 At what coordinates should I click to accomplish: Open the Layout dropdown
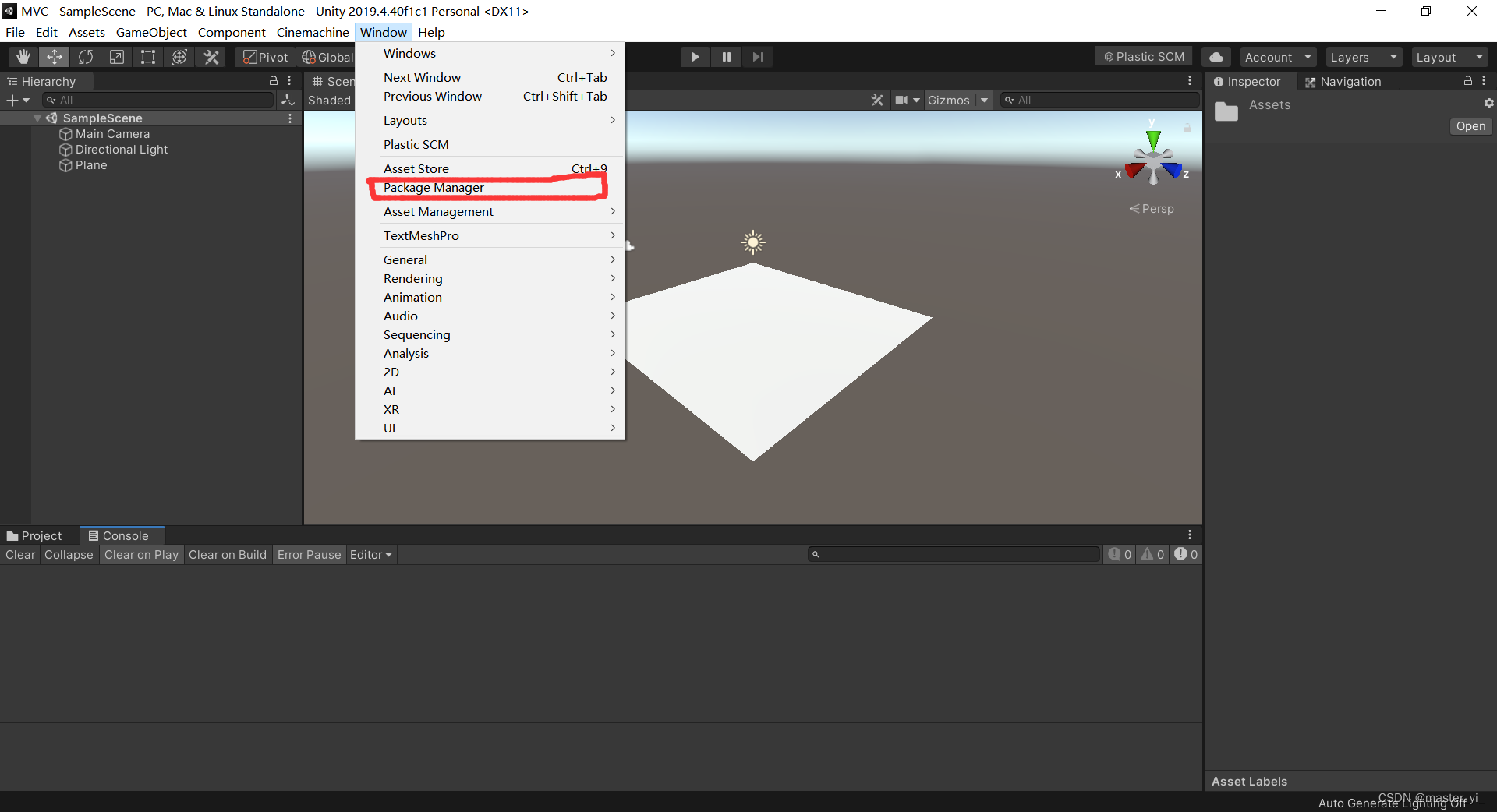tap(1449, 57)
